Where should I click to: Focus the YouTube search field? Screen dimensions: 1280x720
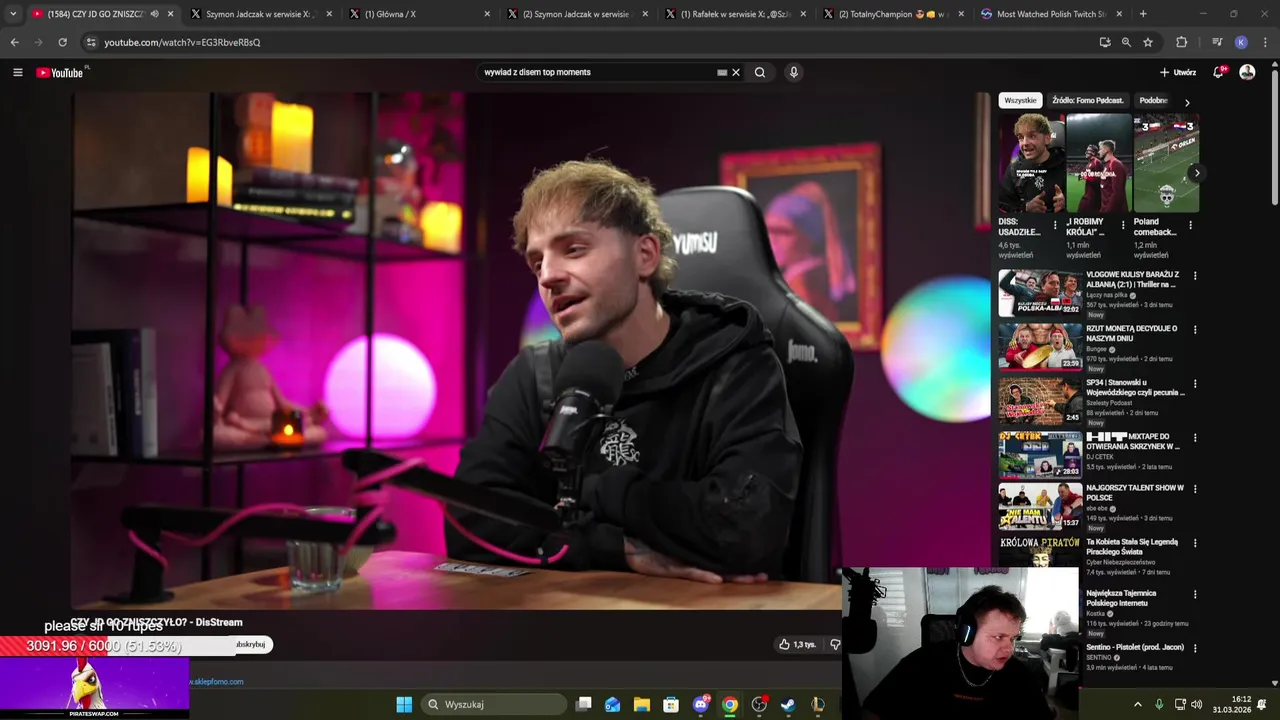[598, 72]
